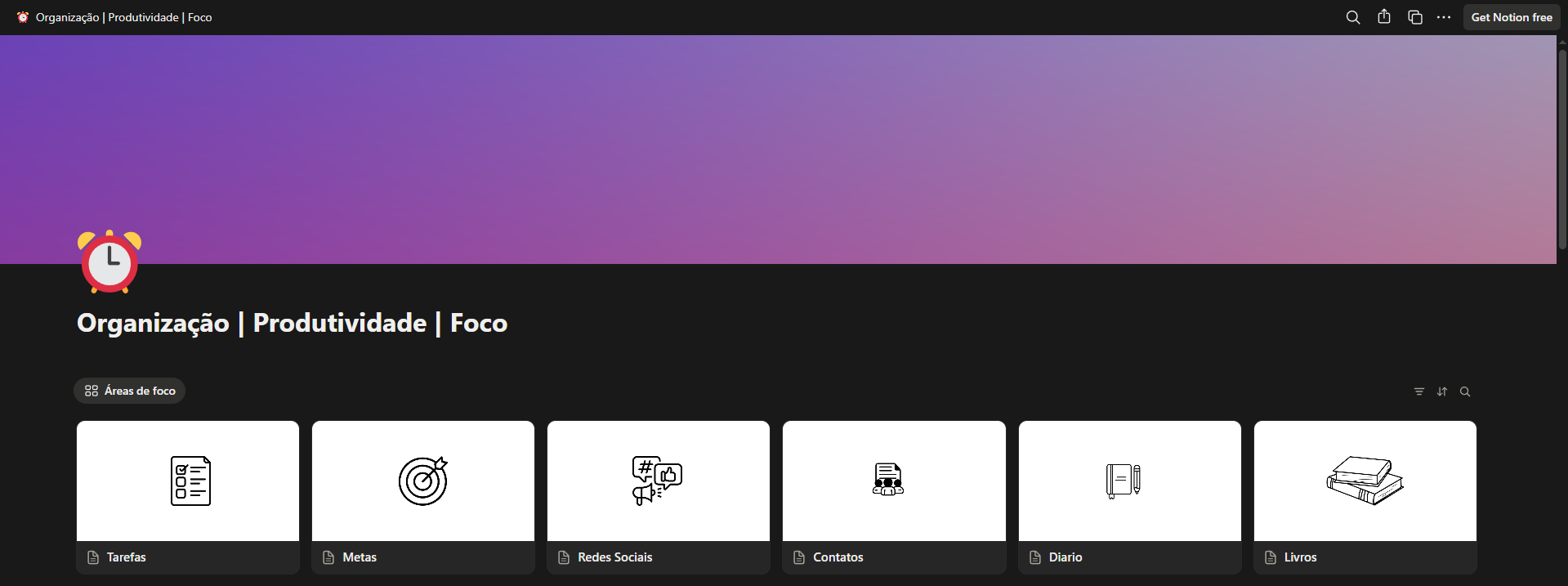Screen dimensions: 1568x586
Task: Open the filter icon for the gallery
Action: click(1418, 391)
